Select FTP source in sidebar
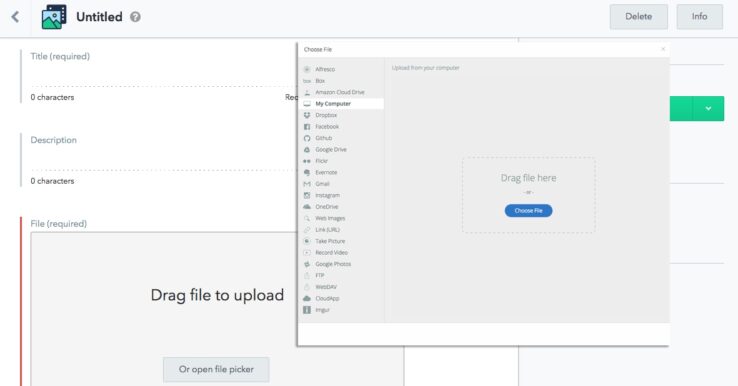 (342, 275)
